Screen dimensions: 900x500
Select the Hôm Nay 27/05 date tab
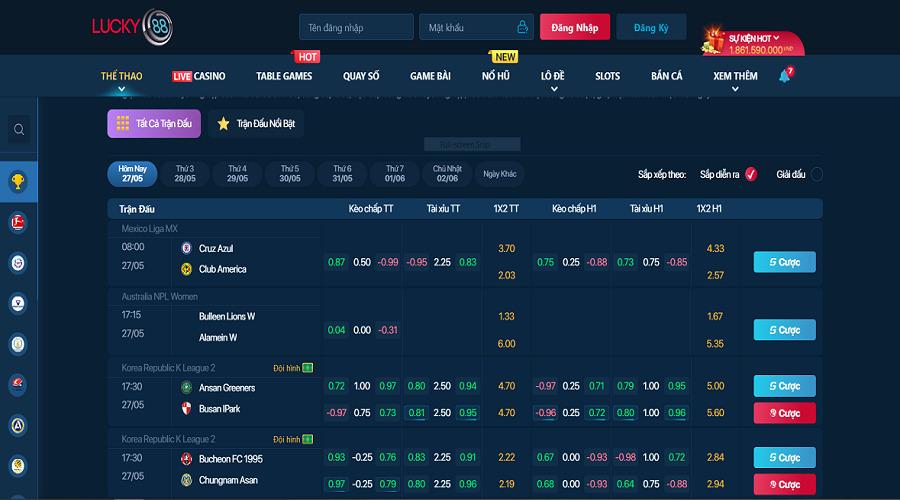(132, 174)
